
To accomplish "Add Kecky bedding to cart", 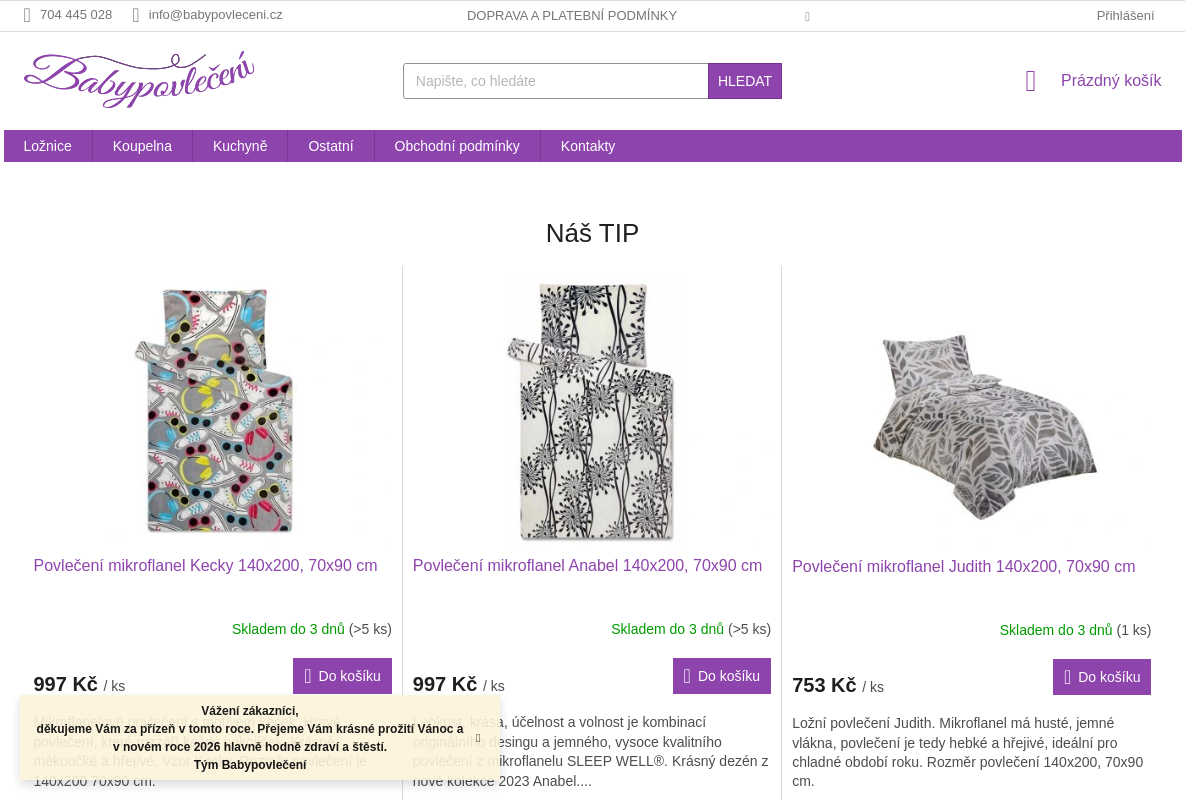I will tap(342, 676).
